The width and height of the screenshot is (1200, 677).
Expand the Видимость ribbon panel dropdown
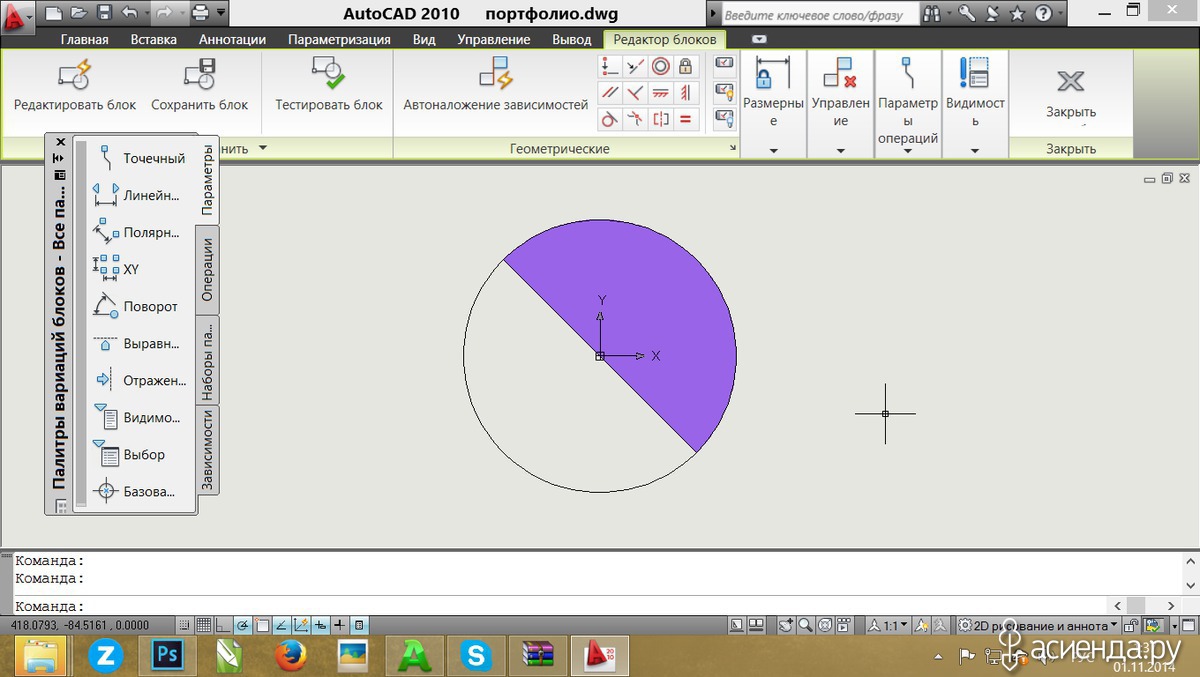tap(975, 151)
